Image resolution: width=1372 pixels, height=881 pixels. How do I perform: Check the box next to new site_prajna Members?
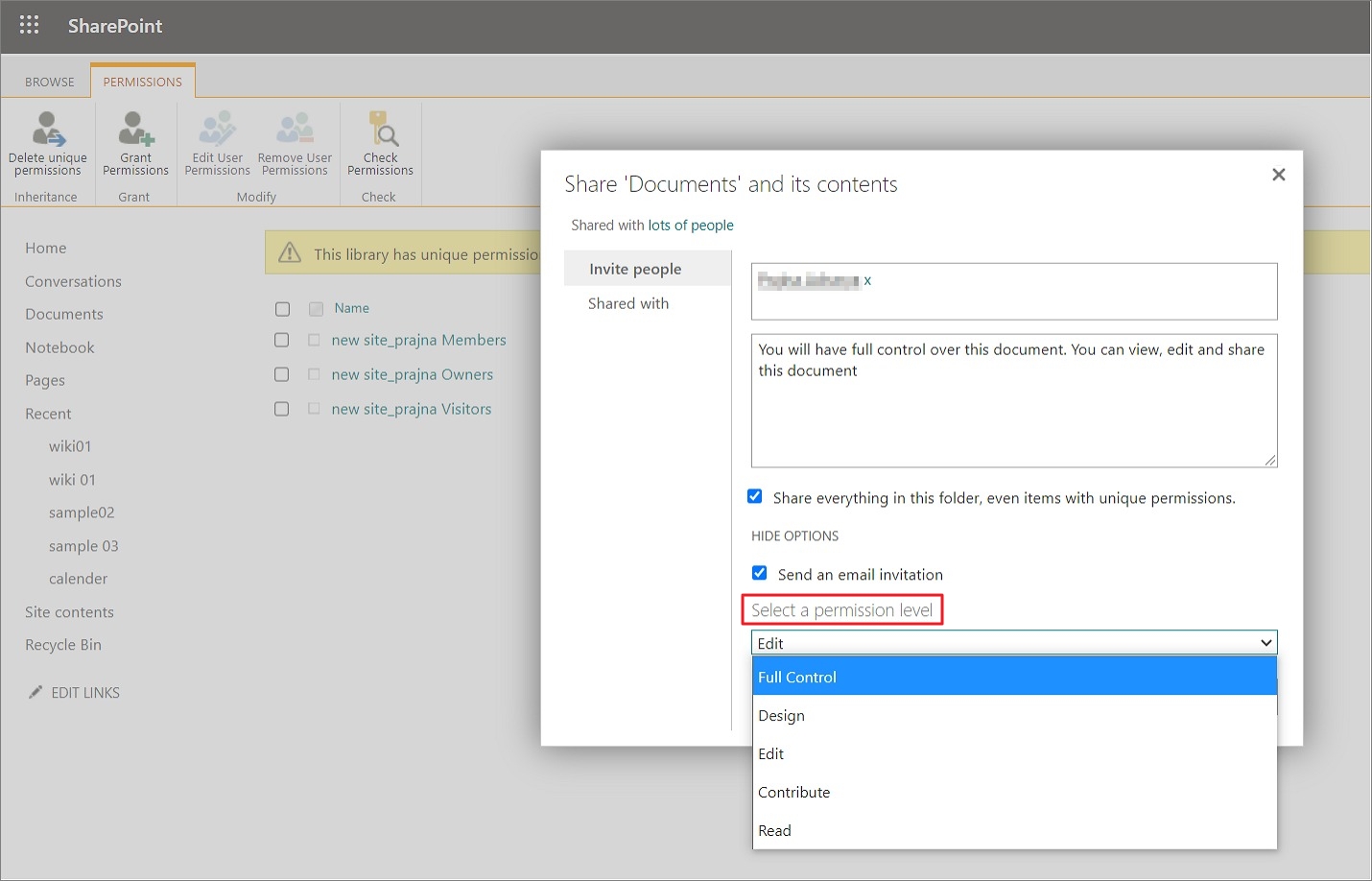[281, 340]
